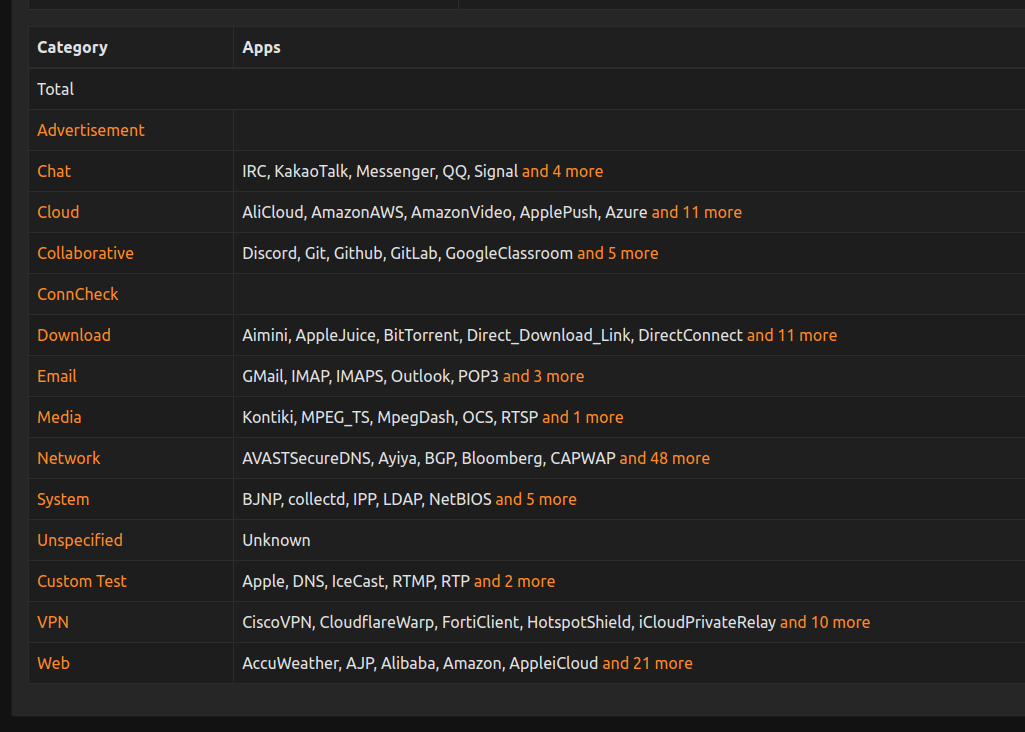Select the Collaborative category
1025x732 pixels.
coord(85,253)
